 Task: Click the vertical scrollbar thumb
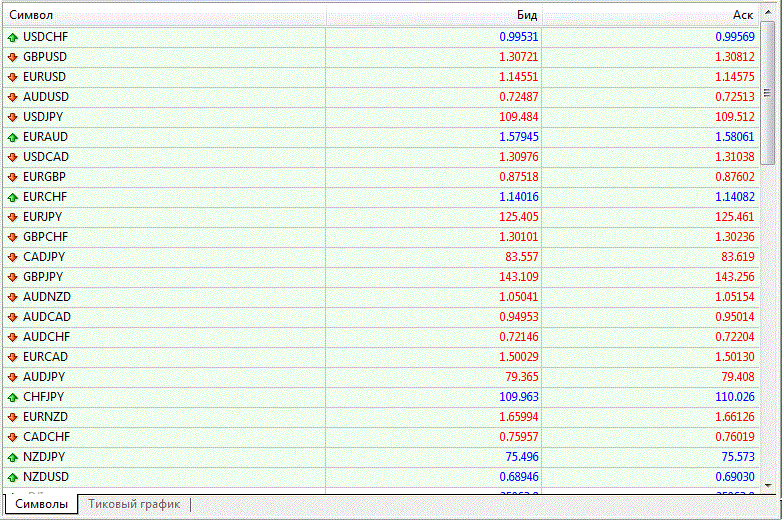point(768,96)
